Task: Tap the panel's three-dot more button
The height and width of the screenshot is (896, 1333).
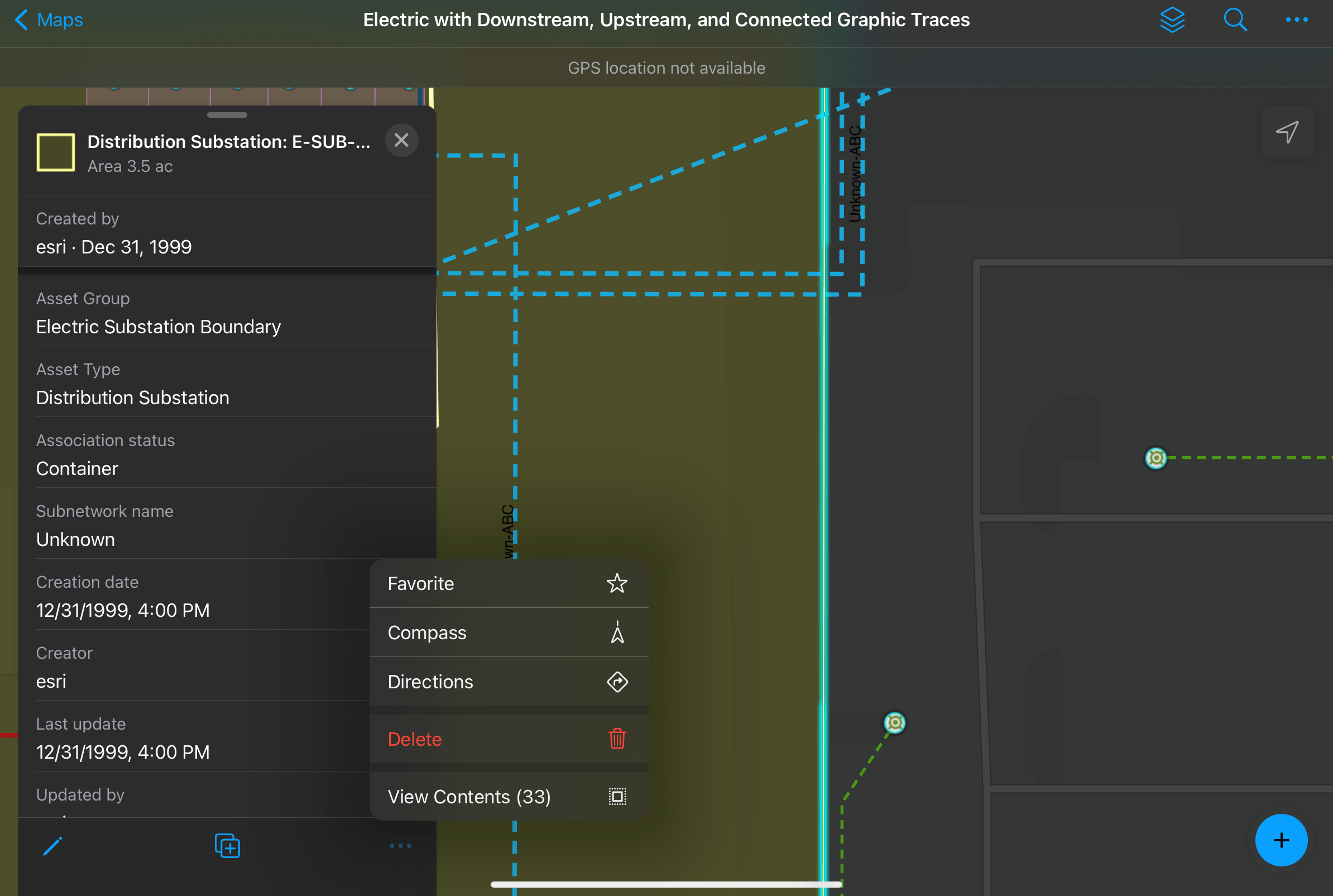Action: (x=400, y=846)
